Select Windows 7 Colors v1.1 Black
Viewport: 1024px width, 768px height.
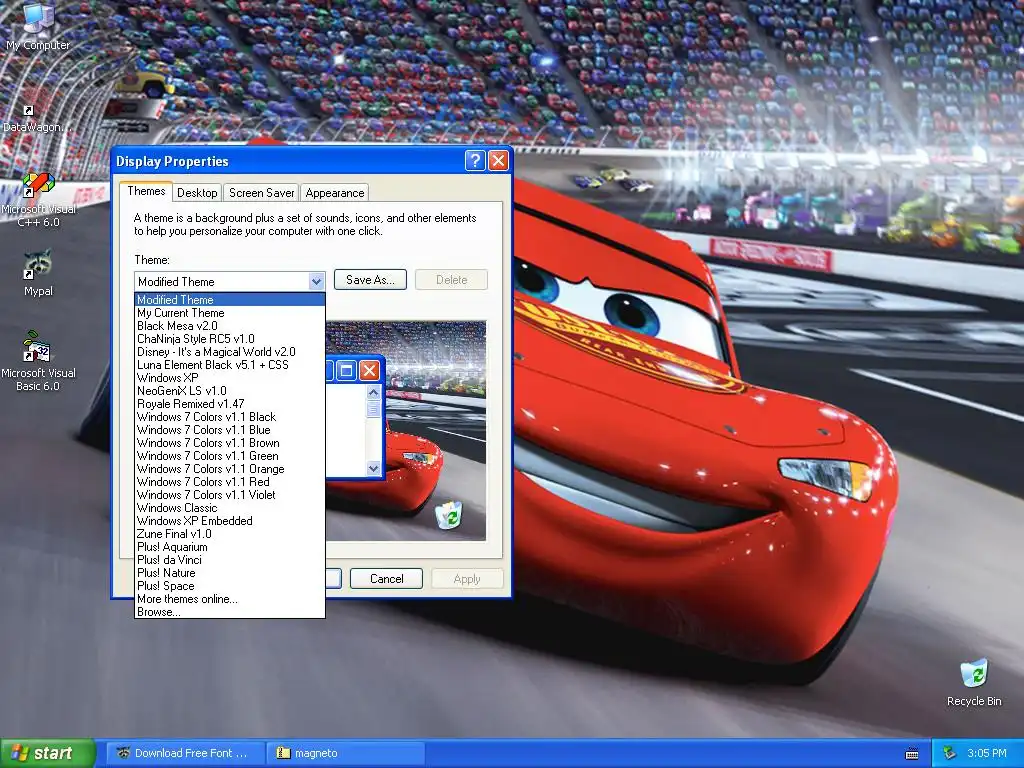pyautogui.click(x=230, y=417)
